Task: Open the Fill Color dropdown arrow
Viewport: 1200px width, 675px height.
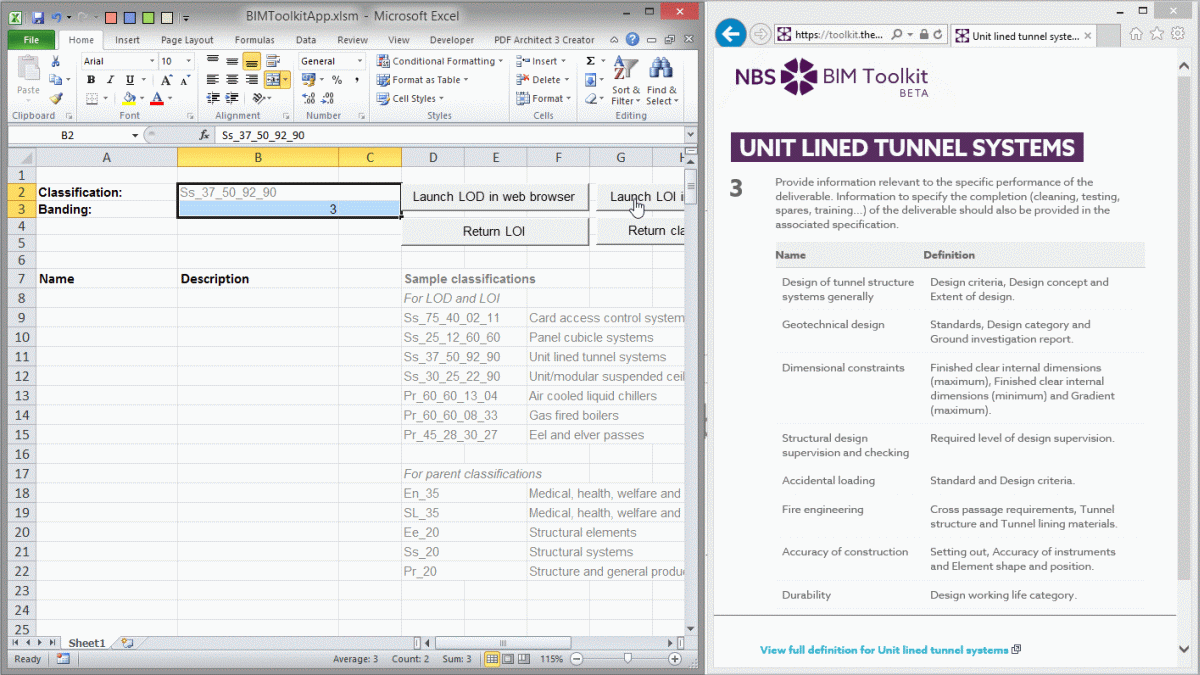Action: [x=141, y=97]
